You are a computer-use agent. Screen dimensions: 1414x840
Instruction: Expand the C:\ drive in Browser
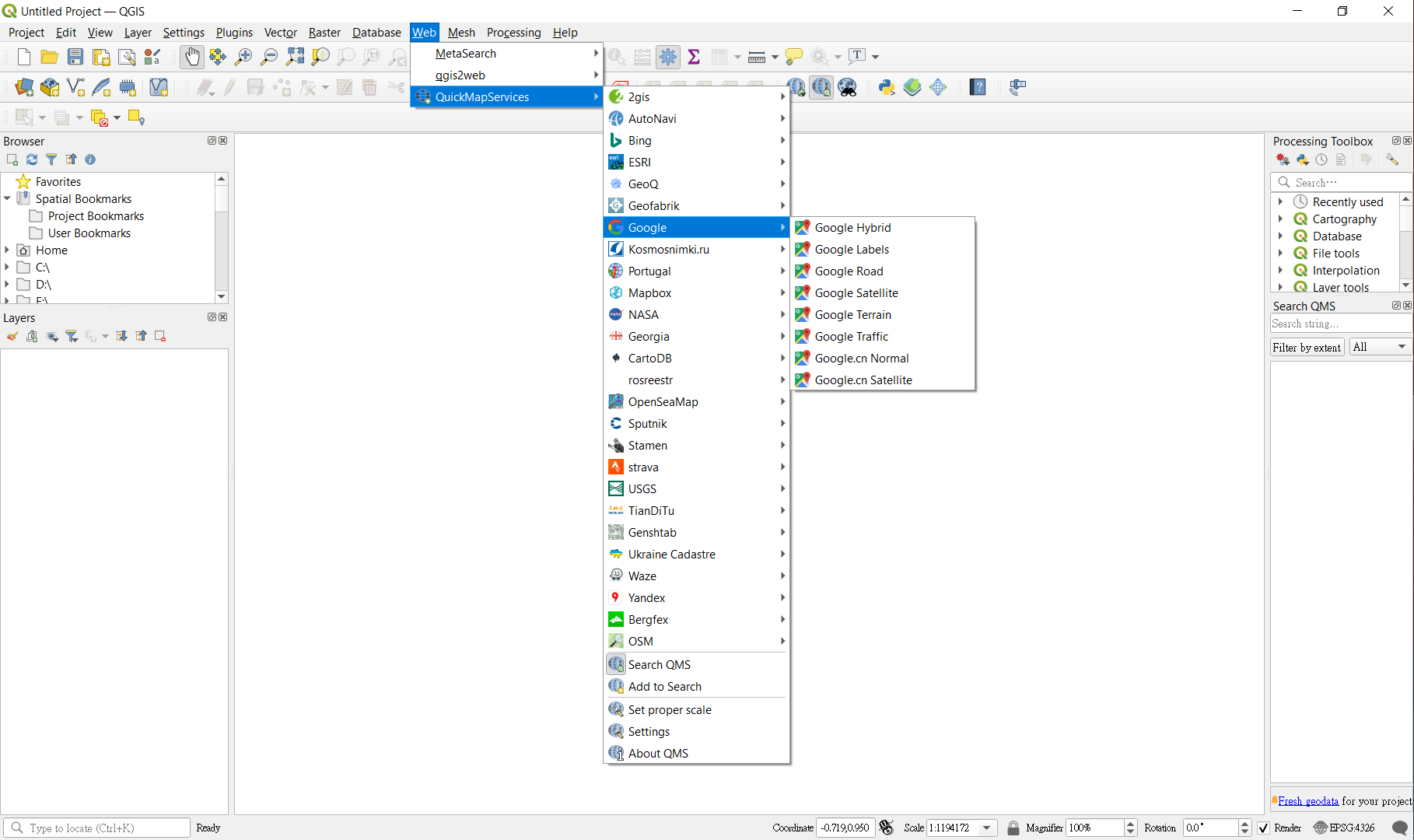[7, 268]
